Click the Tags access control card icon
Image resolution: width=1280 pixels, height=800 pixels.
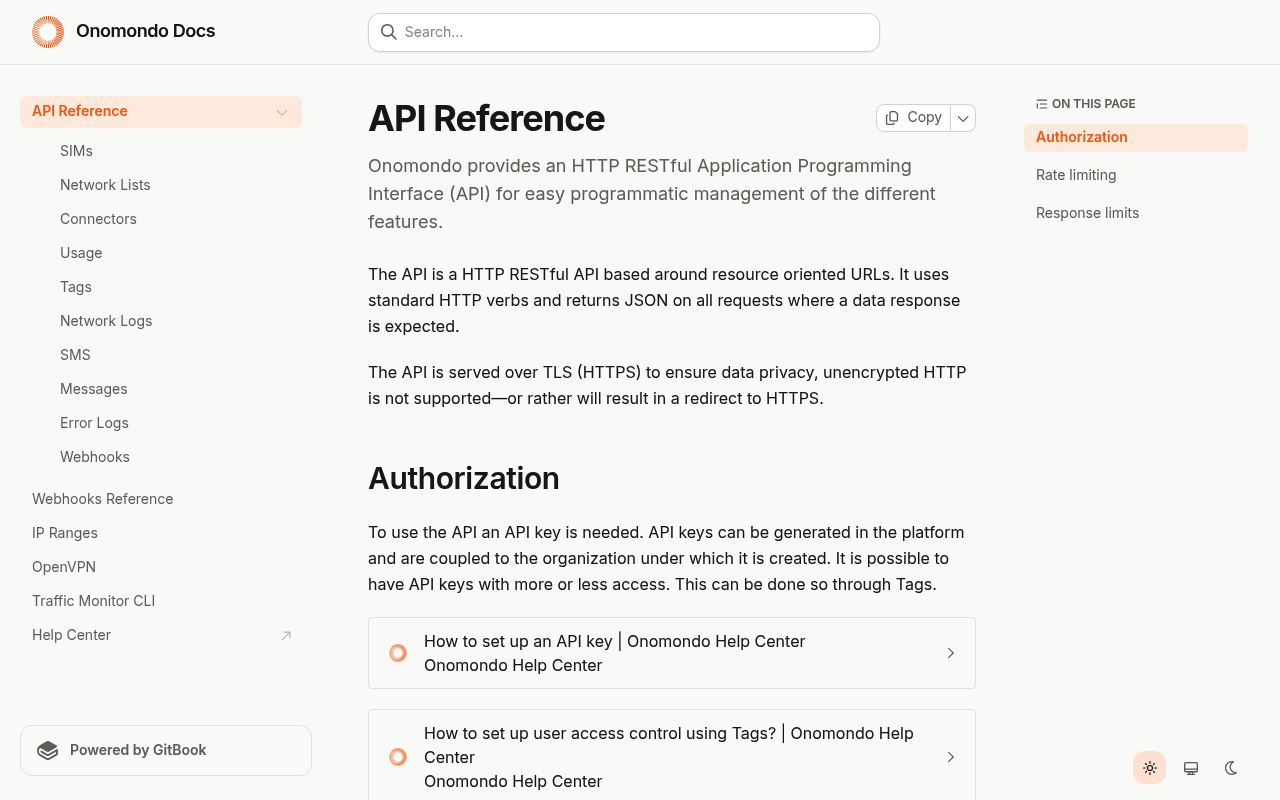coord(398,757)
